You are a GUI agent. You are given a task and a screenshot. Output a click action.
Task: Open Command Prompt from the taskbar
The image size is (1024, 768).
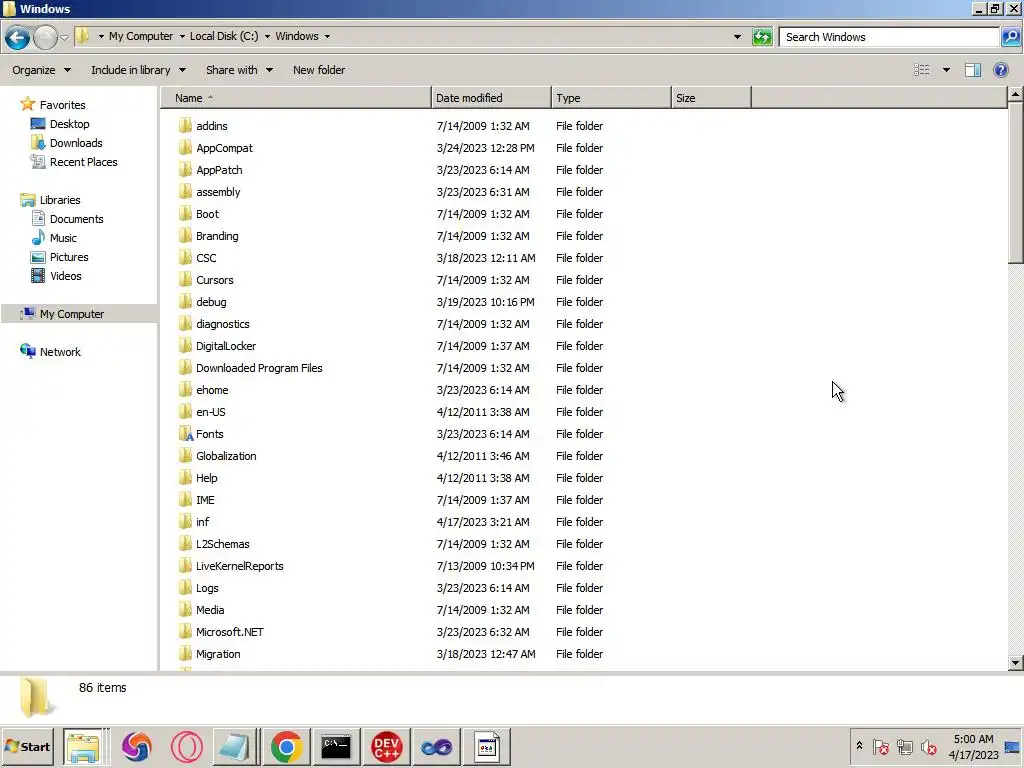[x=336, y=746]
